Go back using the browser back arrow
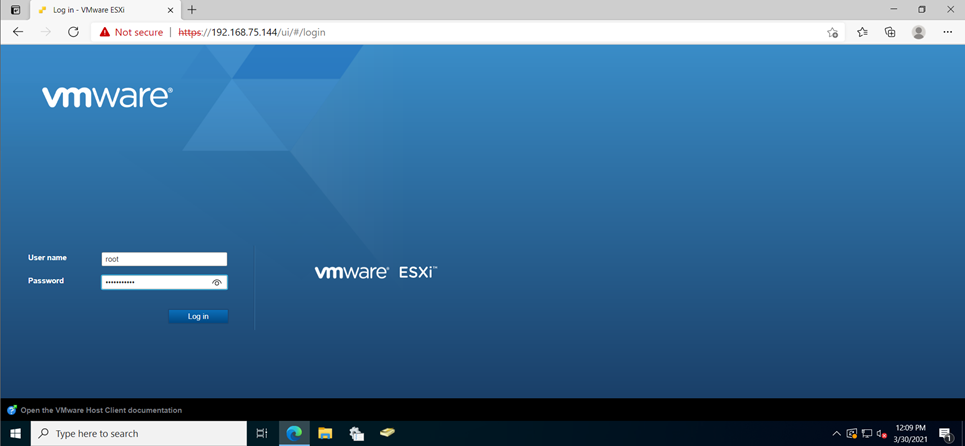The height and width of the screenshot is (446, 965). pos(18,32)
